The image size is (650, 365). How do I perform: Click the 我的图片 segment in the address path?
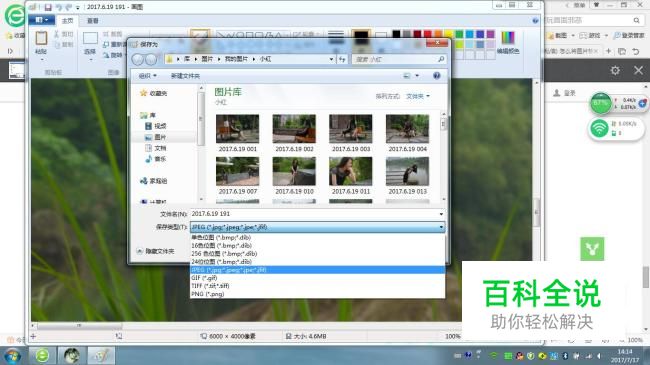click(236, 59)
